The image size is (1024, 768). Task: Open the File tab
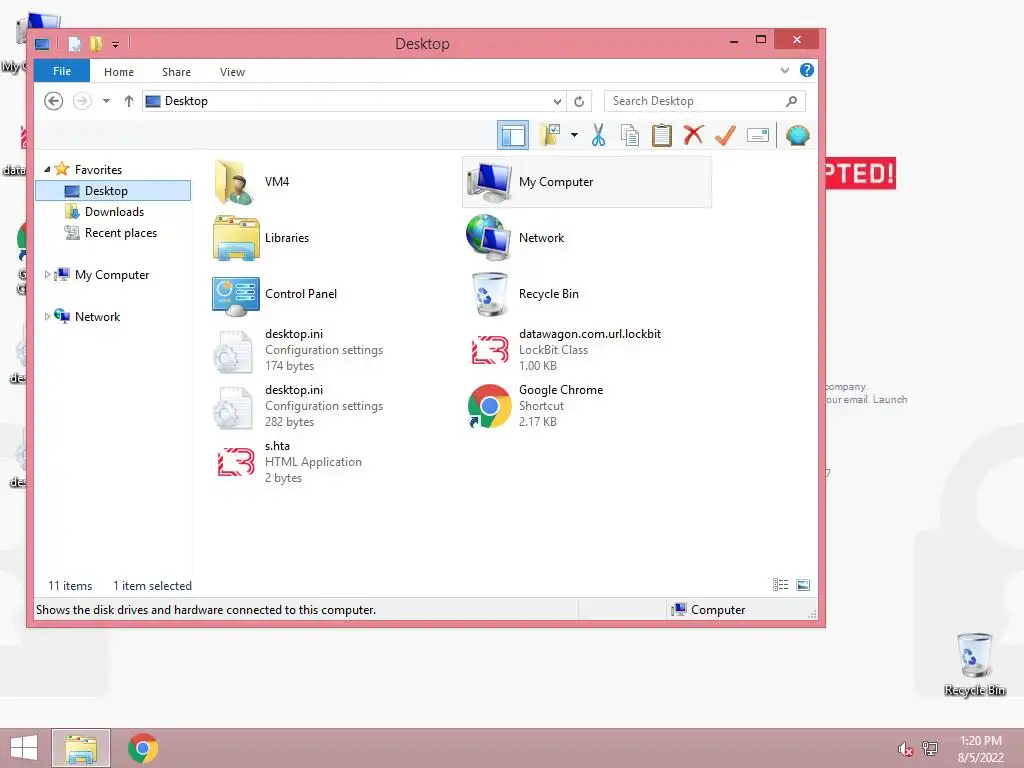[62, 71]
